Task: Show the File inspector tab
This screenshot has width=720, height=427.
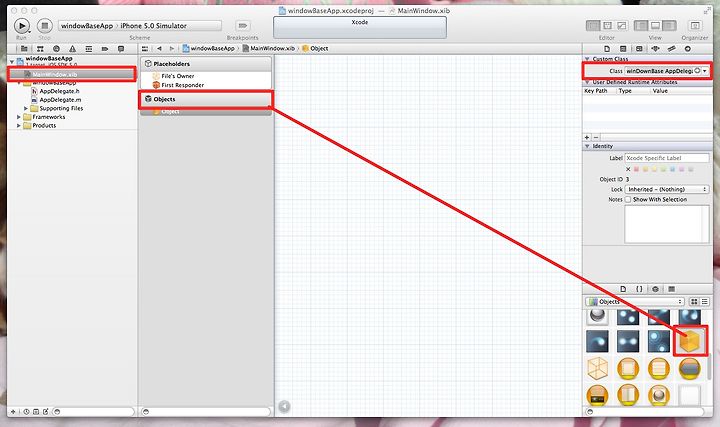Action: 607,49
